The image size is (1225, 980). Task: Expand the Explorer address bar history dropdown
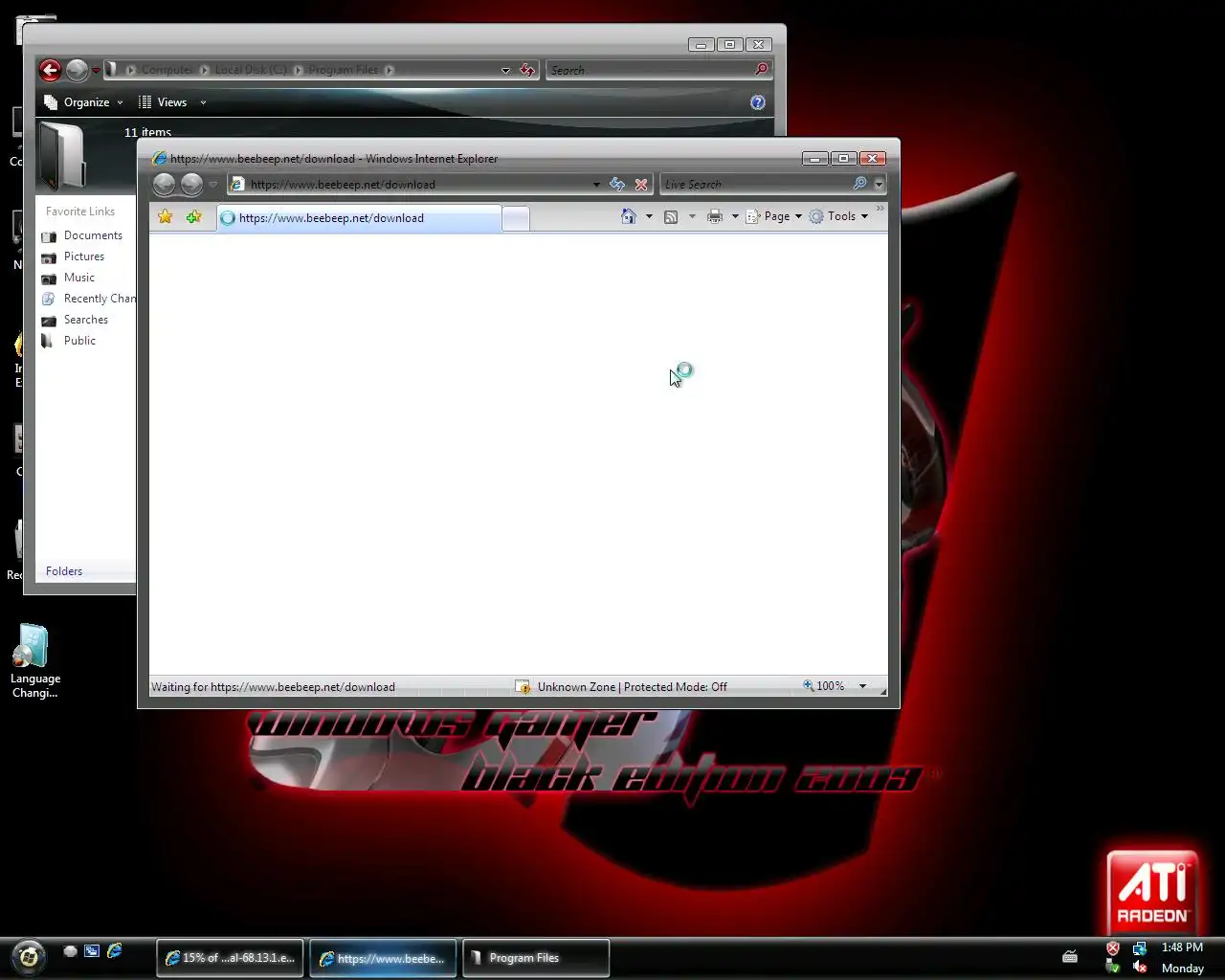pyautogui.click(x=505, y=71)
